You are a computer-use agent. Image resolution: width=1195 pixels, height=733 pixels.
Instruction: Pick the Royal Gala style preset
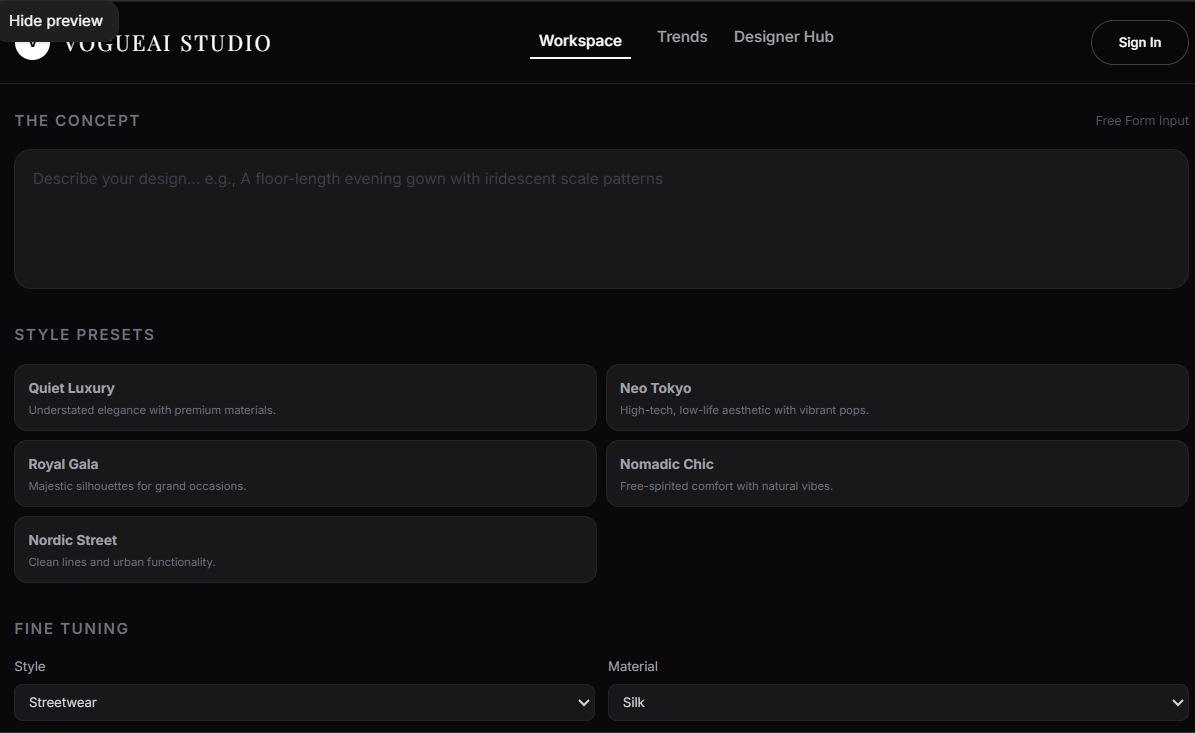coord(305,473)
